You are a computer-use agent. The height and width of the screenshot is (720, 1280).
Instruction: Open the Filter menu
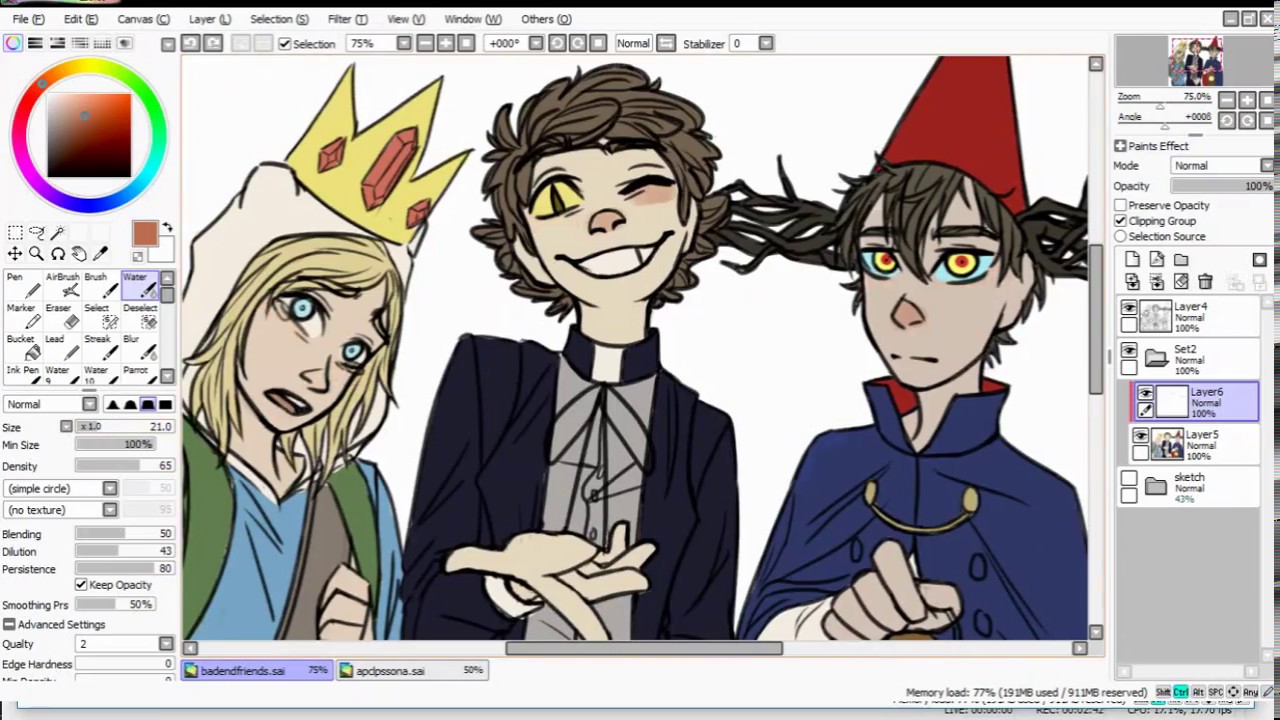click(x=347, y=19)
